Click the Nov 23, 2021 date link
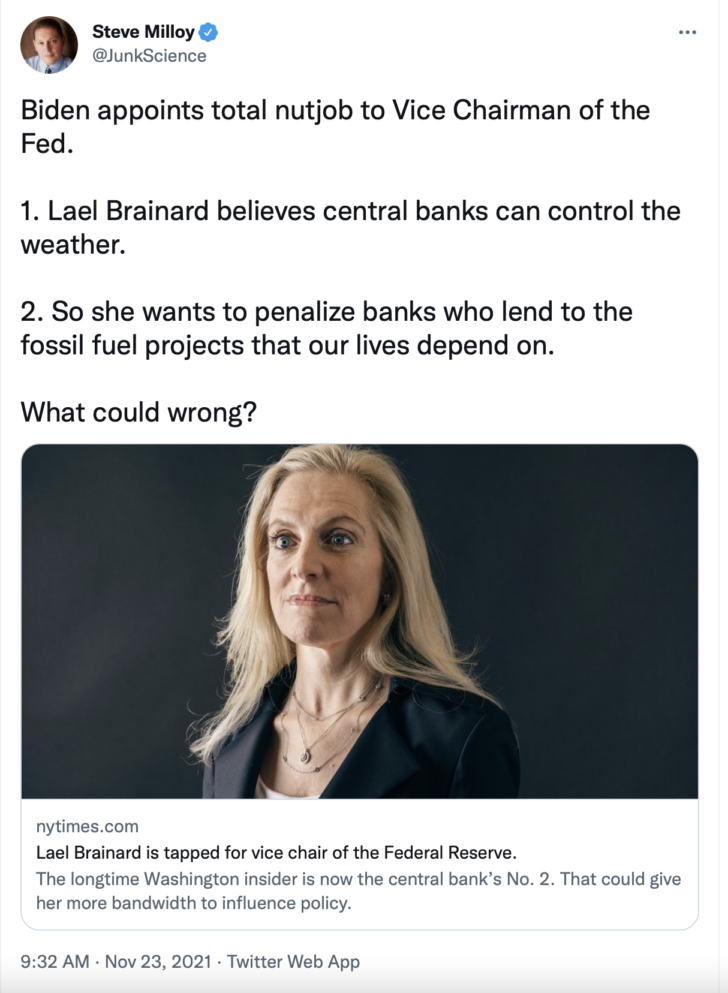The height and width of the screenshot is (993, 728). [158, 961]
